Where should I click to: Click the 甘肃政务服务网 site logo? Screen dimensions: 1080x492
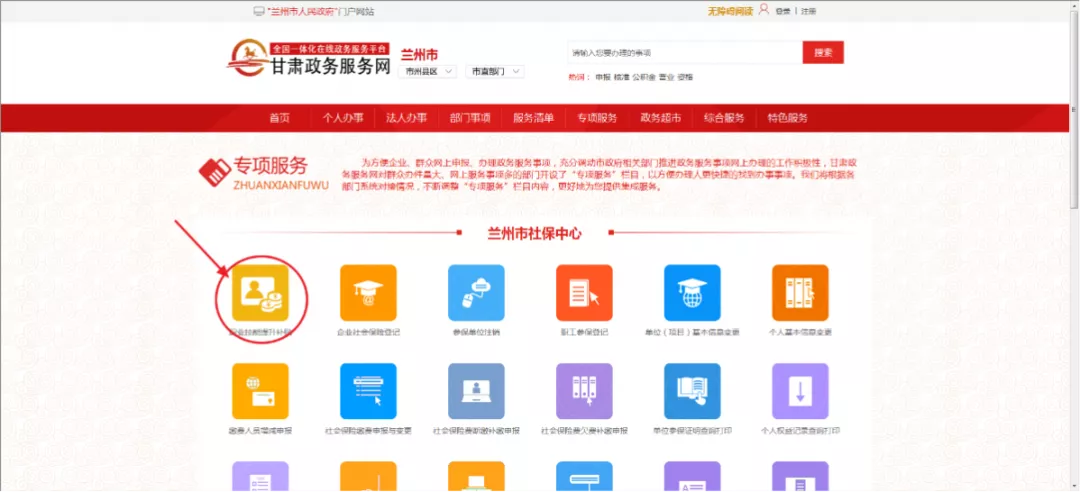coord(308,59)
